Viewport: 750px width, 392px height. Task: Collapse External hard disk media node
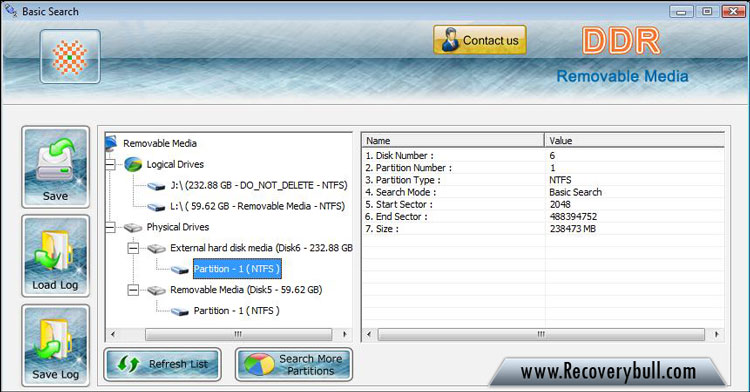133,248
